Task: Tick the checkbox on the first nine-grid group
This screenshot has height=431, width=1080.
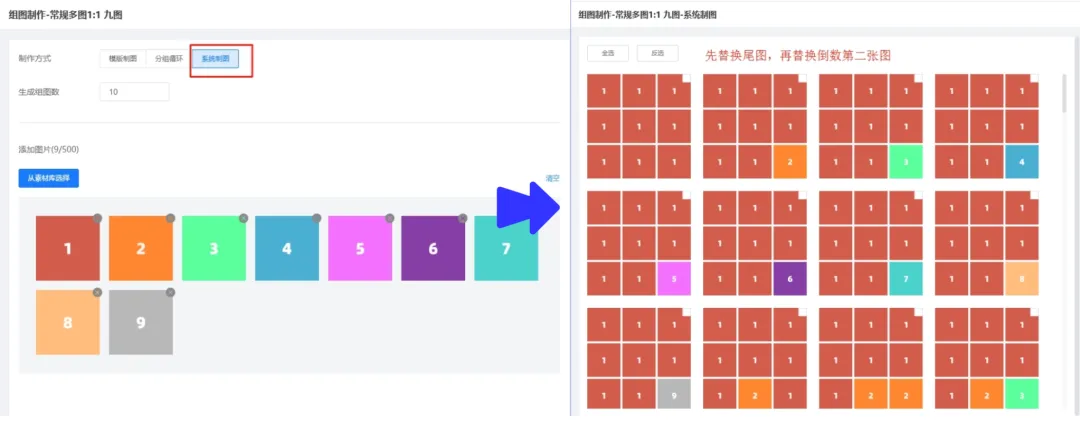Action: click(687, 78)
